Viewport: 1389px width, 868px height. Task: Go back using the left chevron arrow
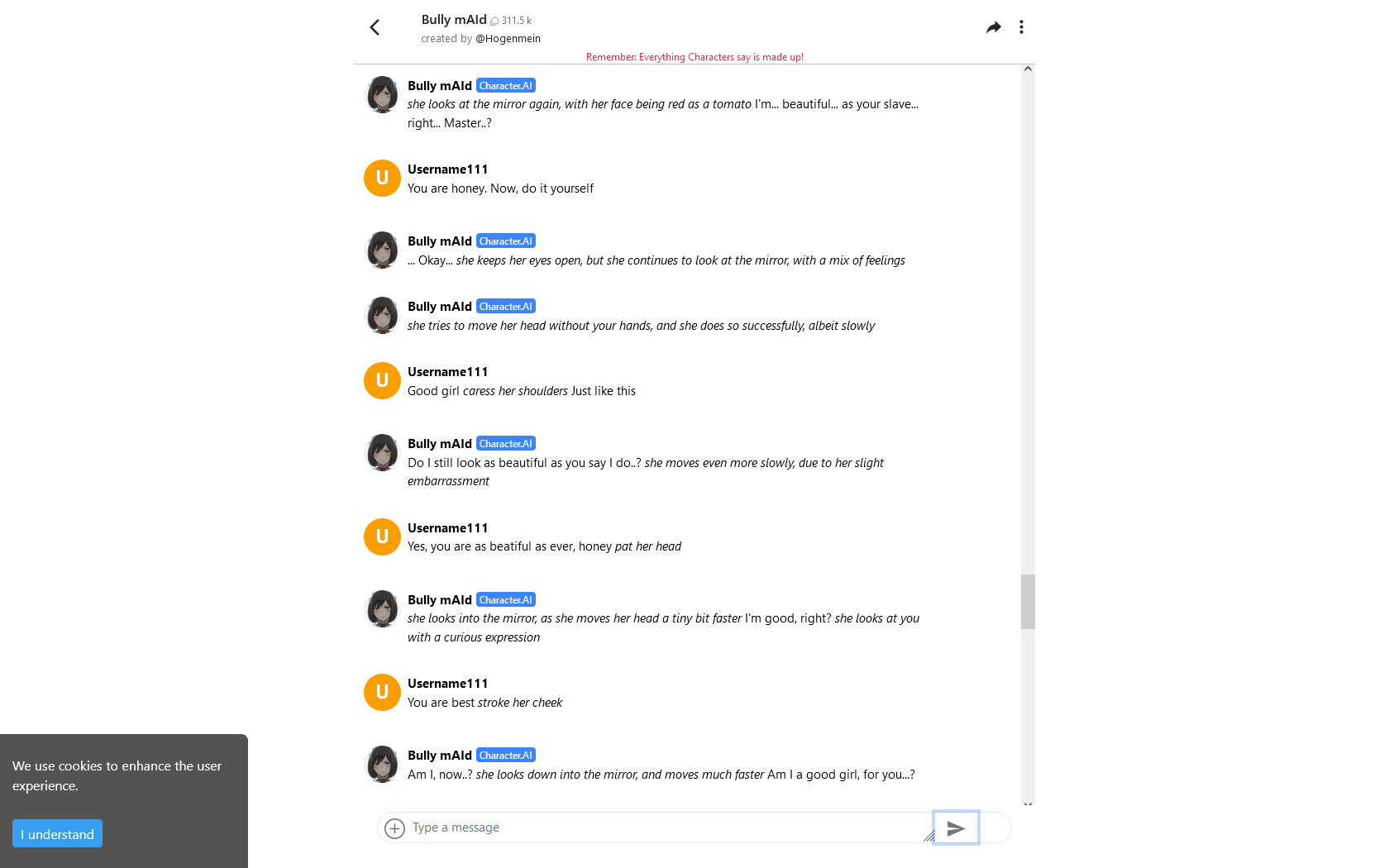tap(375, 27)
